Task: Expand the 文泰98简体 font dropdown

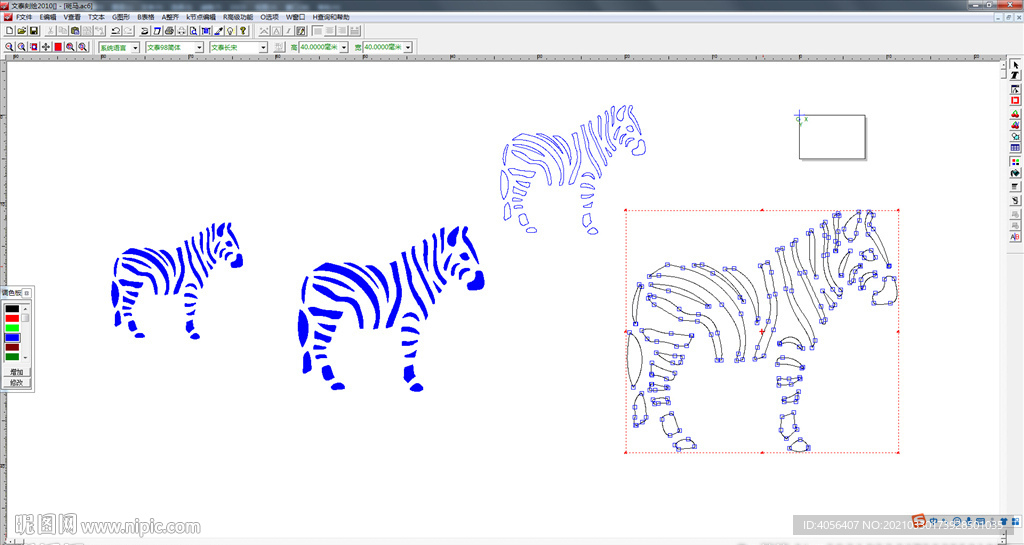Action: (x=199, y=47)
